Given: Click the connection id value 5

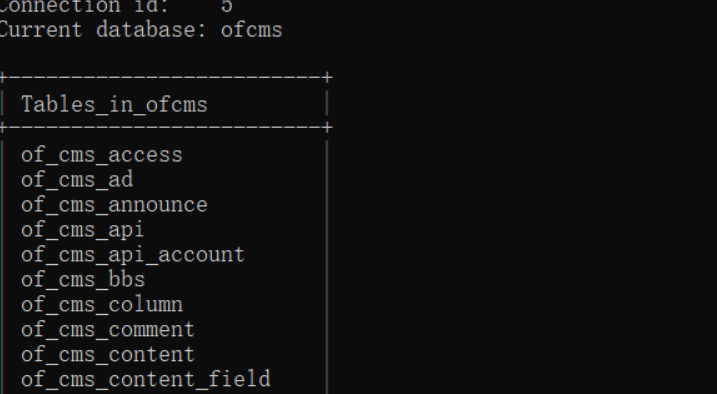Looking at the screenshot, I should 227,6.
